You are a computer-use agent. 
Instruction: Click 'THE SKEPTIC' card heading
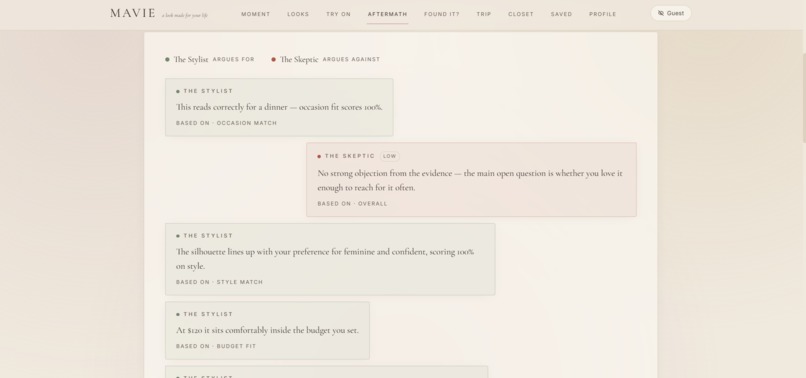click(350, 156)
